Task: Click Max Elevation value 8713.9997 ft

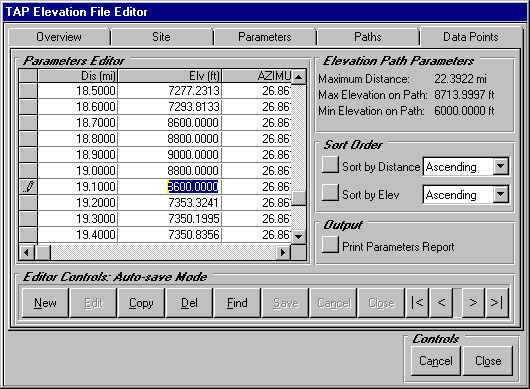Action: pyautogui.click(x=464, y=95)
